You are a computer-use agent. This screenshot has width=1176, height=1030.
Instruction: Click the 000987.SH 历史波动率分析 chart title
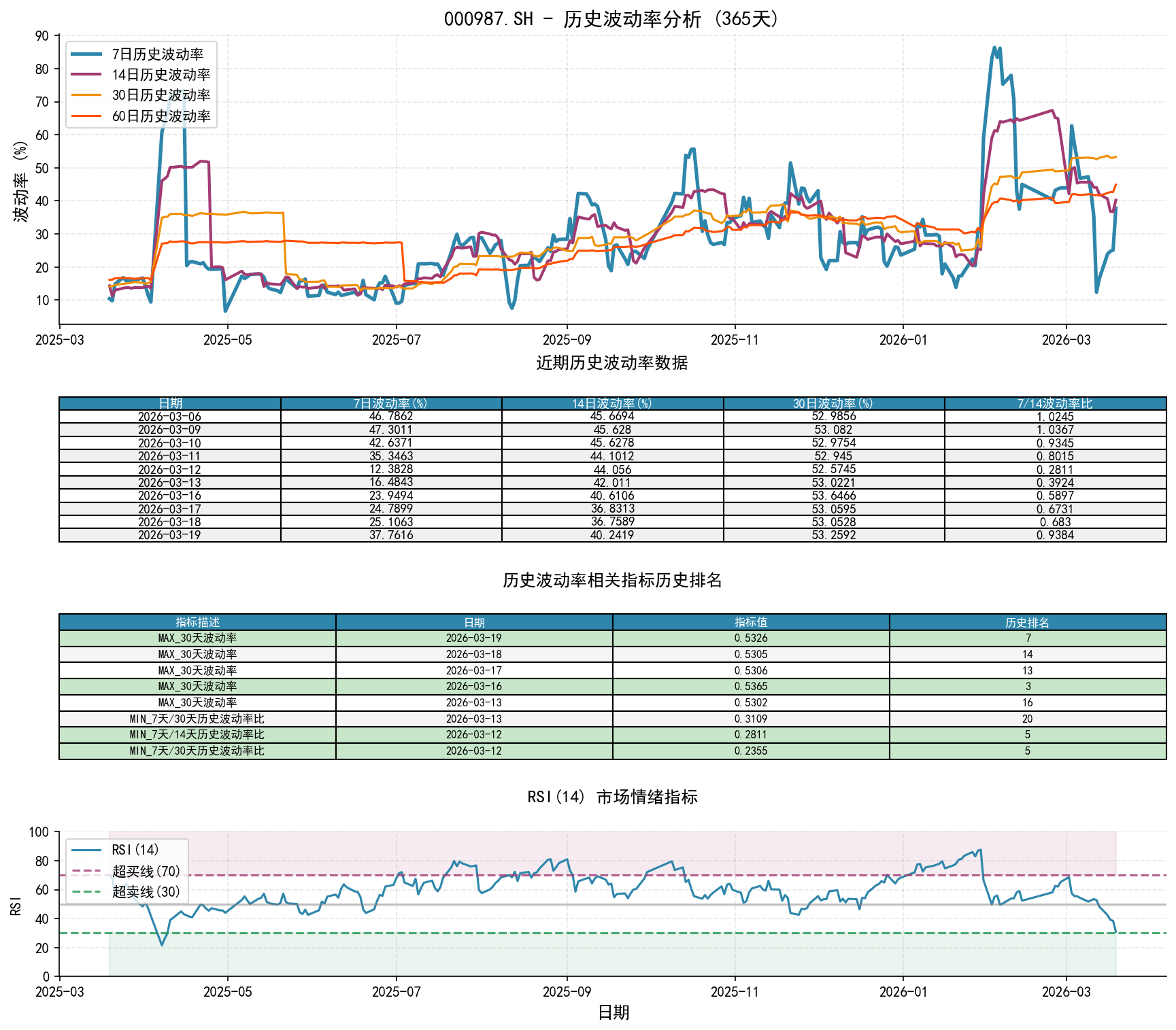(612, 18)
